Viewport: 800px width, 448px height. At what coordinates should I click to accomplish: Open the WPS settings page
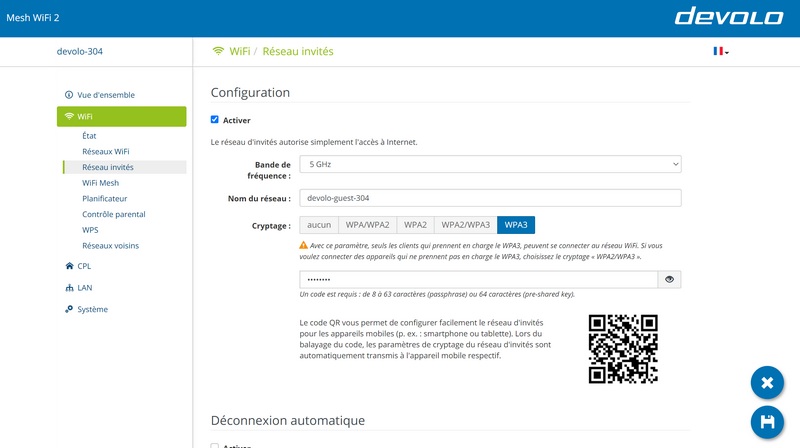tap(90, 230)
